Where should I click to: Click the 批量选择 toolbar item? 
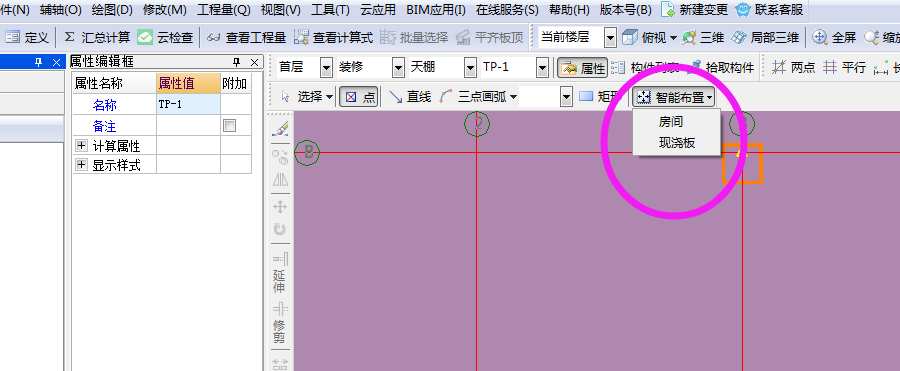[413, 38]
